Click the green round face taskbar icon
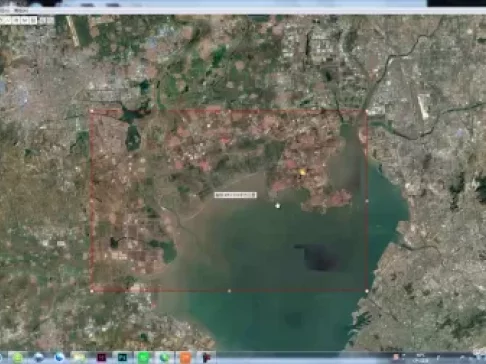Screen dimensions: 486x364 point(18,357)
